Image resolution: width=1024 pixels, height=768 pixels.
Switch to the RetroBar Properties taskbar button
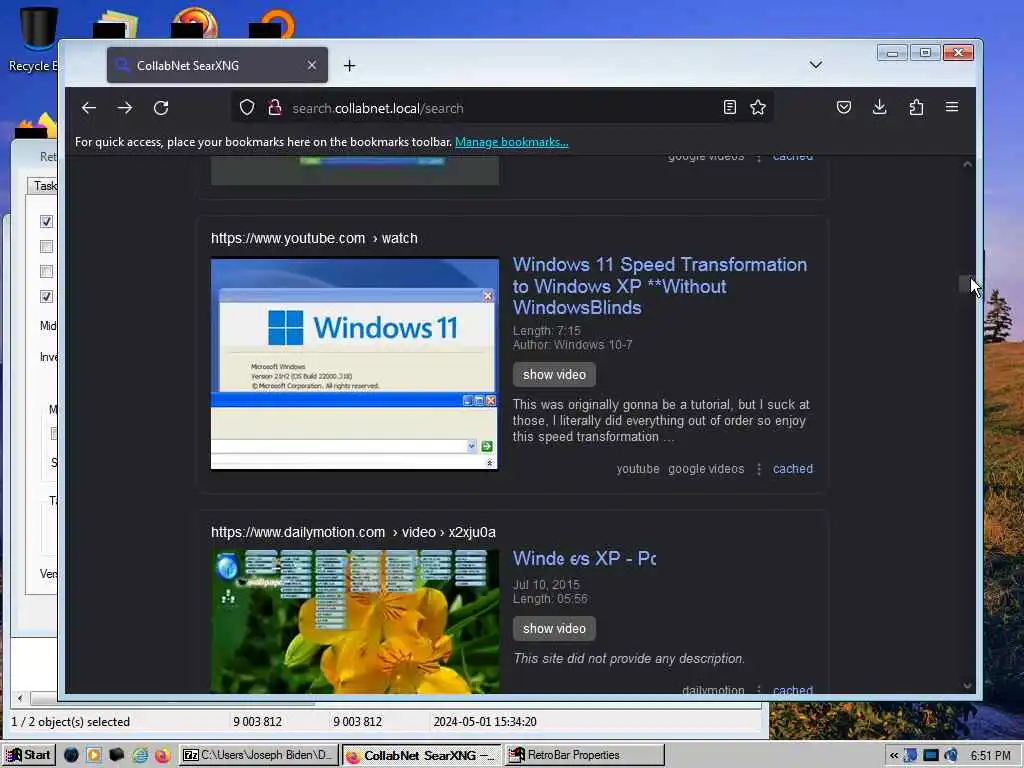pyautogui.click(x=584, y=755)
